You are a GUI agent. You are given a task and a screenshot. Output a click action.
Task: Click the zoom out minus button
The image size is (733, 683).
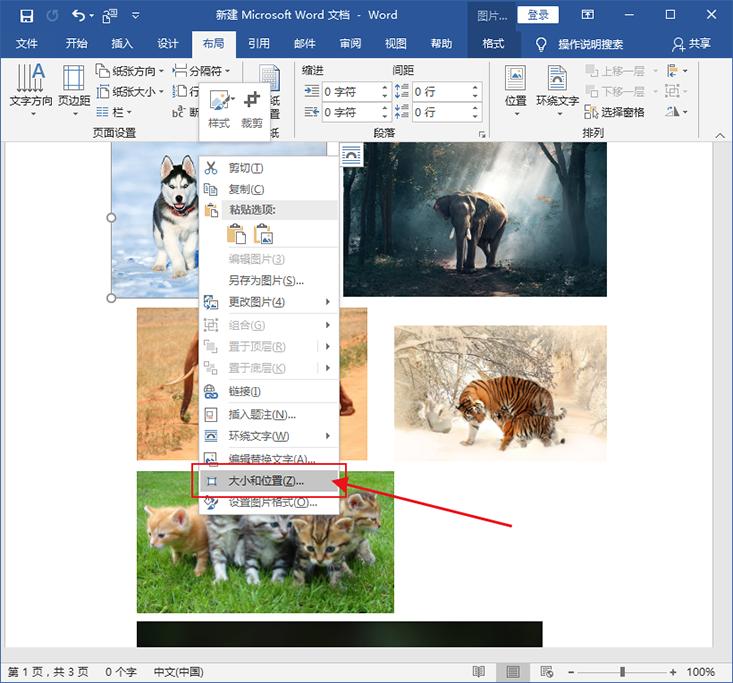point(571,672)
